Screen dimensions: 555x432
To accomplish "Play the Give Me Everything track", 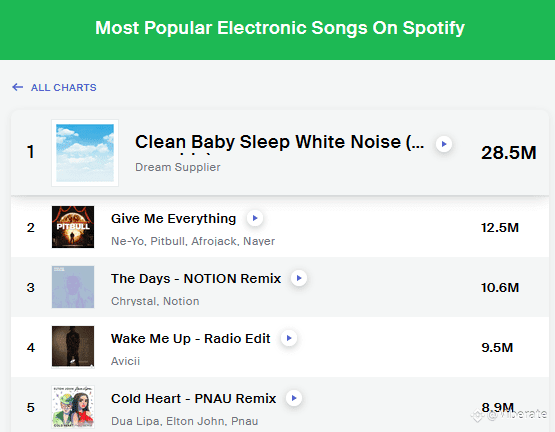I will point(255,218).
